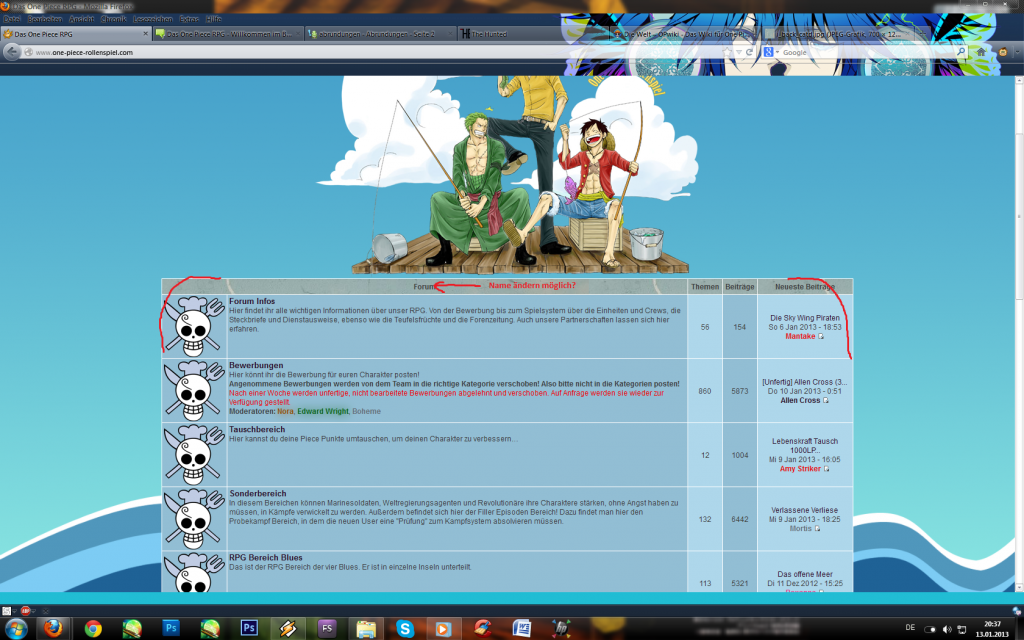Open the purple FS app in taskbar
Screen dimensions: 1024x640
pyautogui.click(x=327, y=628)
